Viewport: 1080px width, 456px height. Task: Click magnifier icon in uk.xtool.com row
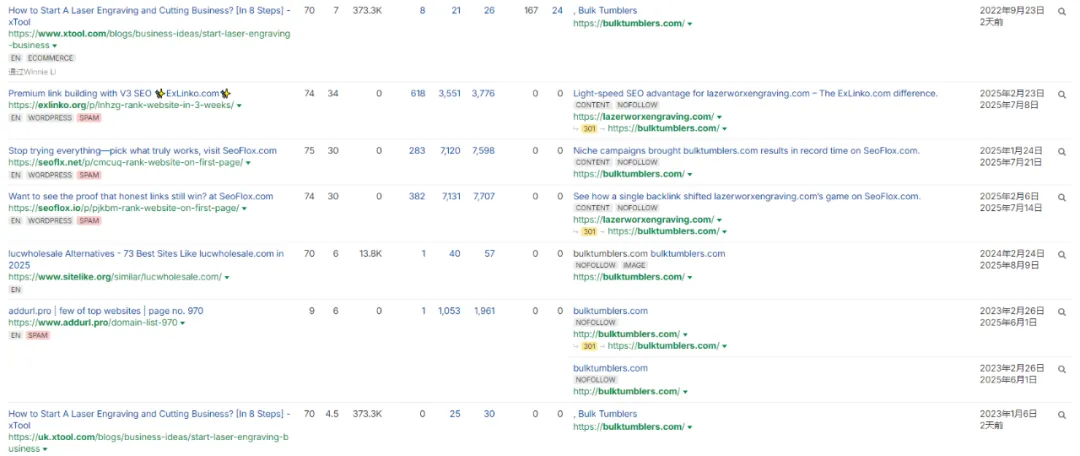[1062, 414]
